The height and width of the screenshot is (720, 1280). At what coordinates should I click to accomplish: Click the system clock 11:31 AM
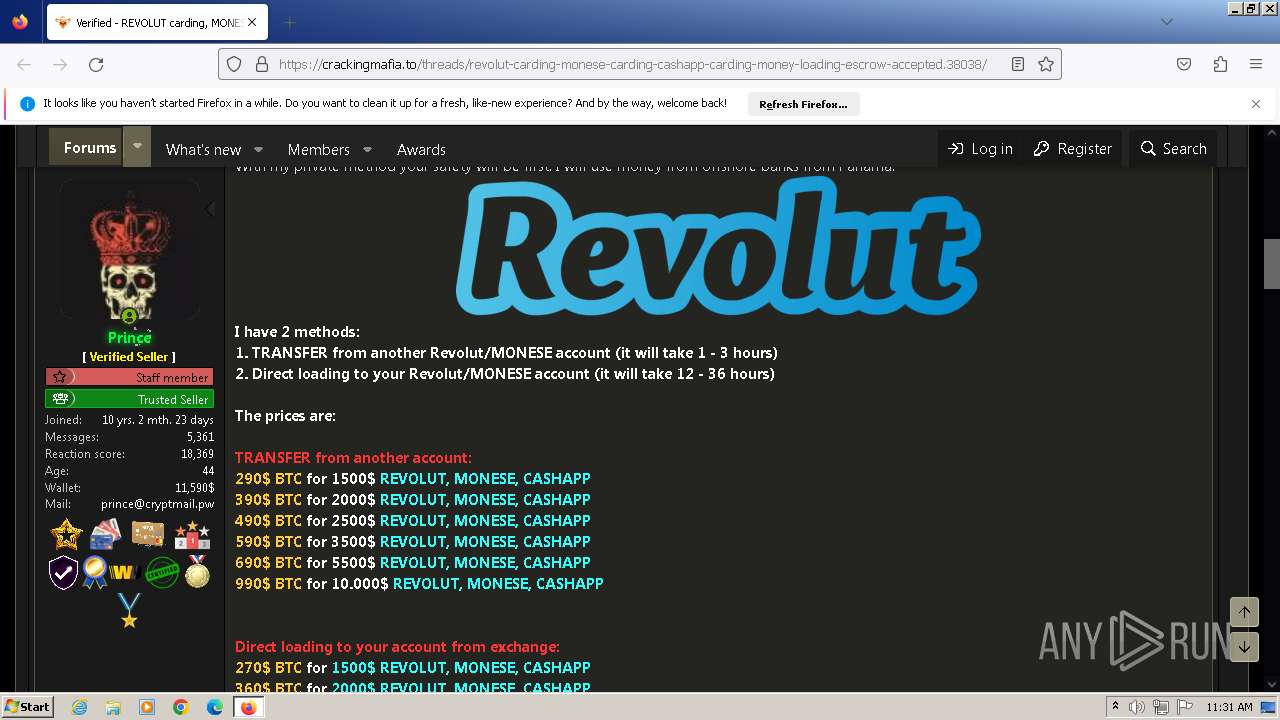tap(1229, 707)
